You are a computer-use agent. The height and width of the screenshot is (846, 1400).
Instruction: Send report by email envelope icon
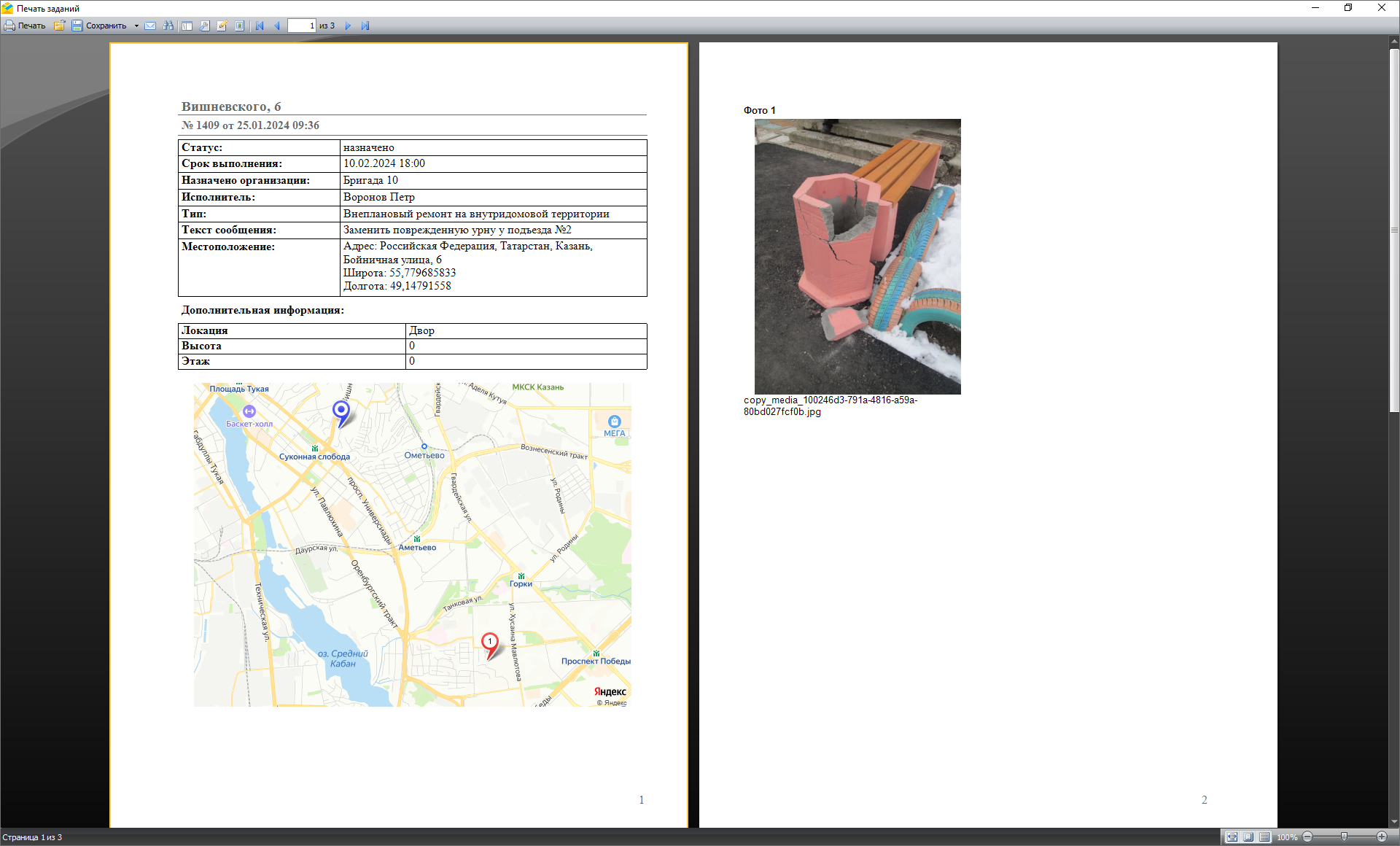[150, 26]
